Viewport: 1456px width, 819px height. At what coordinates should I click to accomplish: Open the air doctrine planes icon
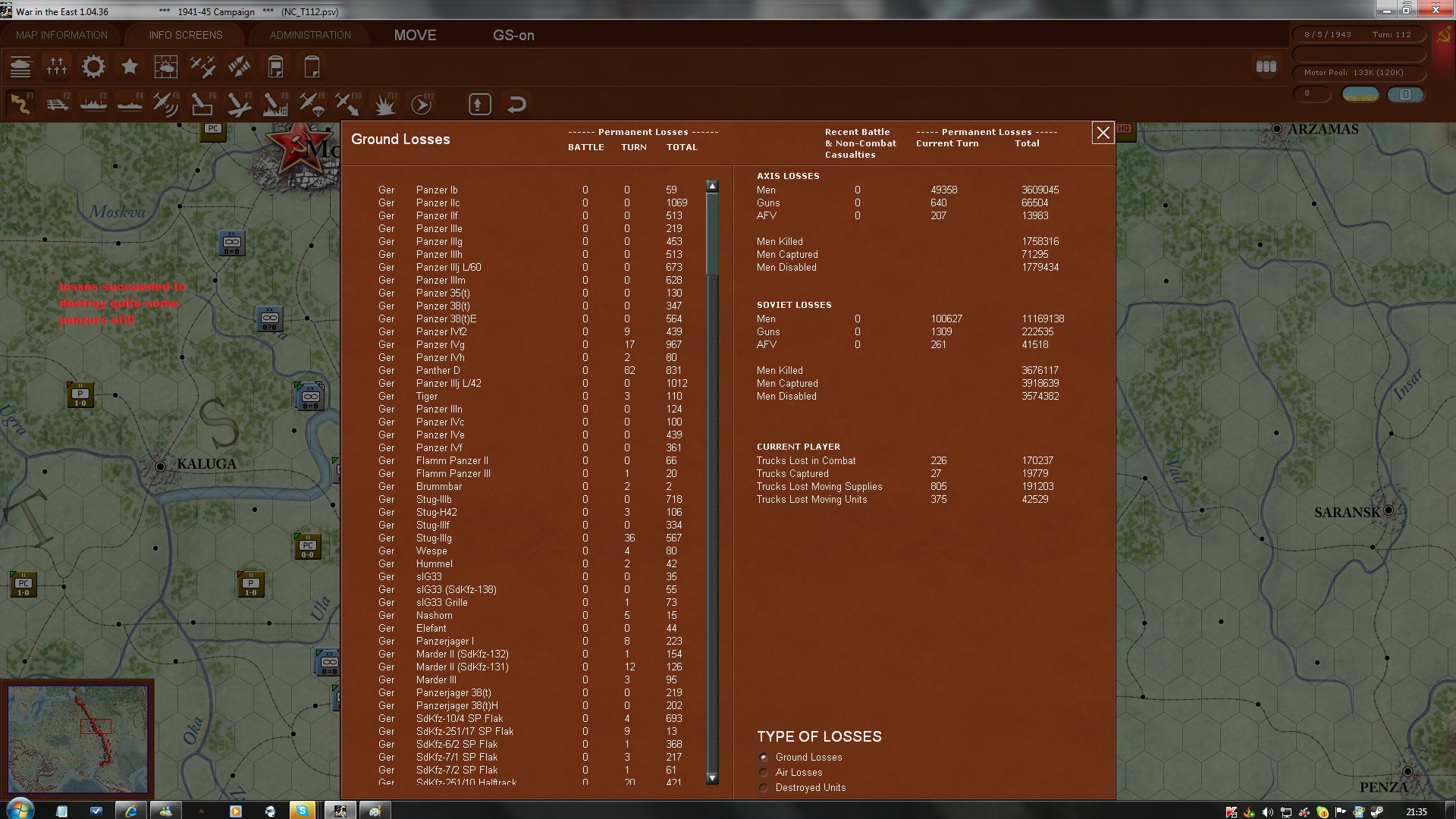(x=202, y=67)
